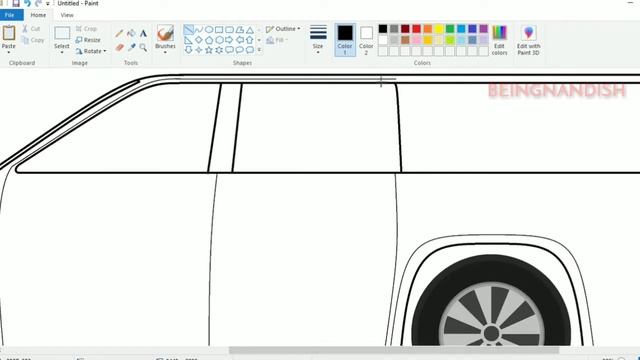Select the Text tool
Screen dimensions: 640x360
click(x=143, y=33)
